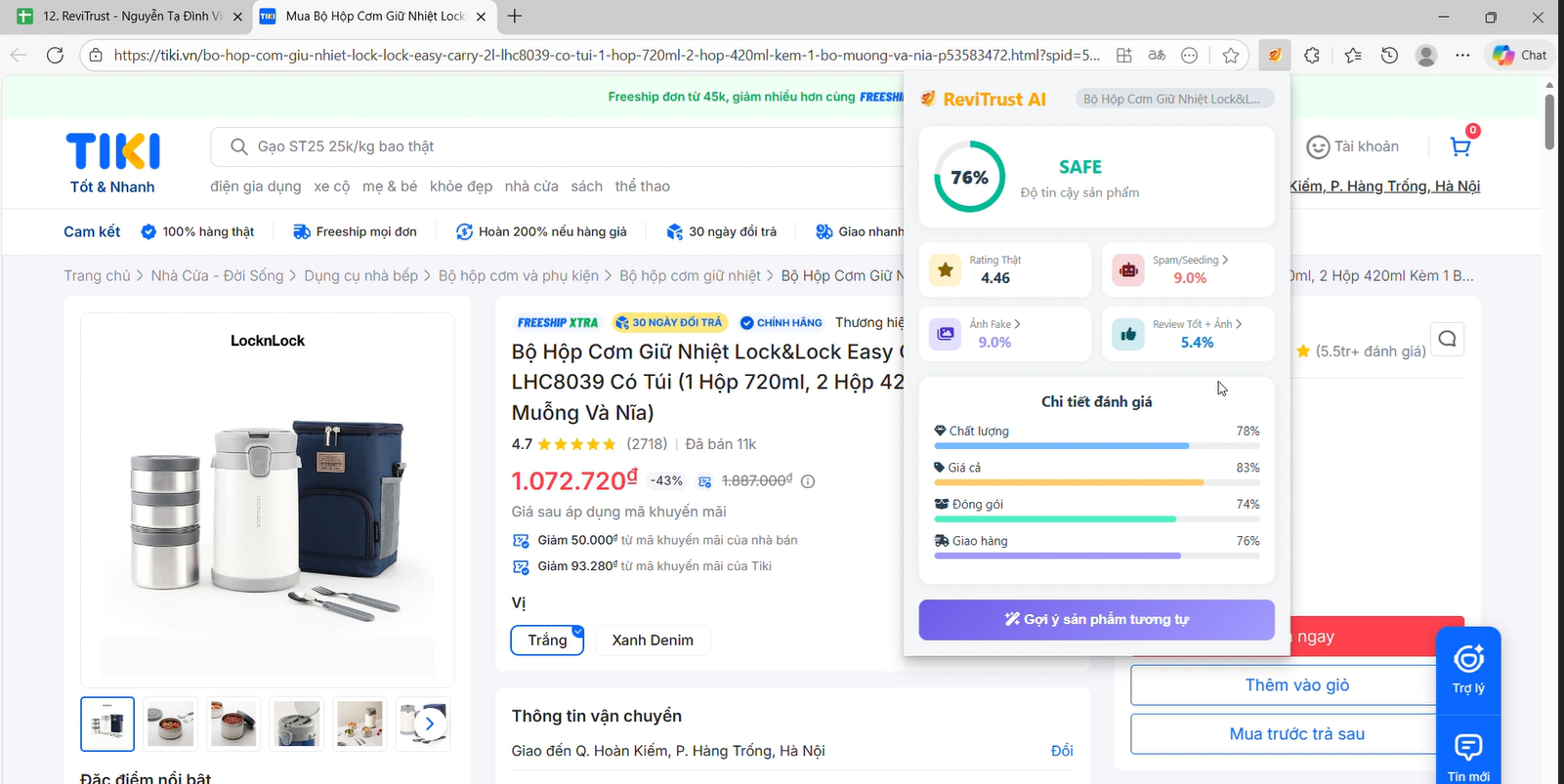Open browser settings and more menu
Screen dimensions: 1564x784
1462,56
